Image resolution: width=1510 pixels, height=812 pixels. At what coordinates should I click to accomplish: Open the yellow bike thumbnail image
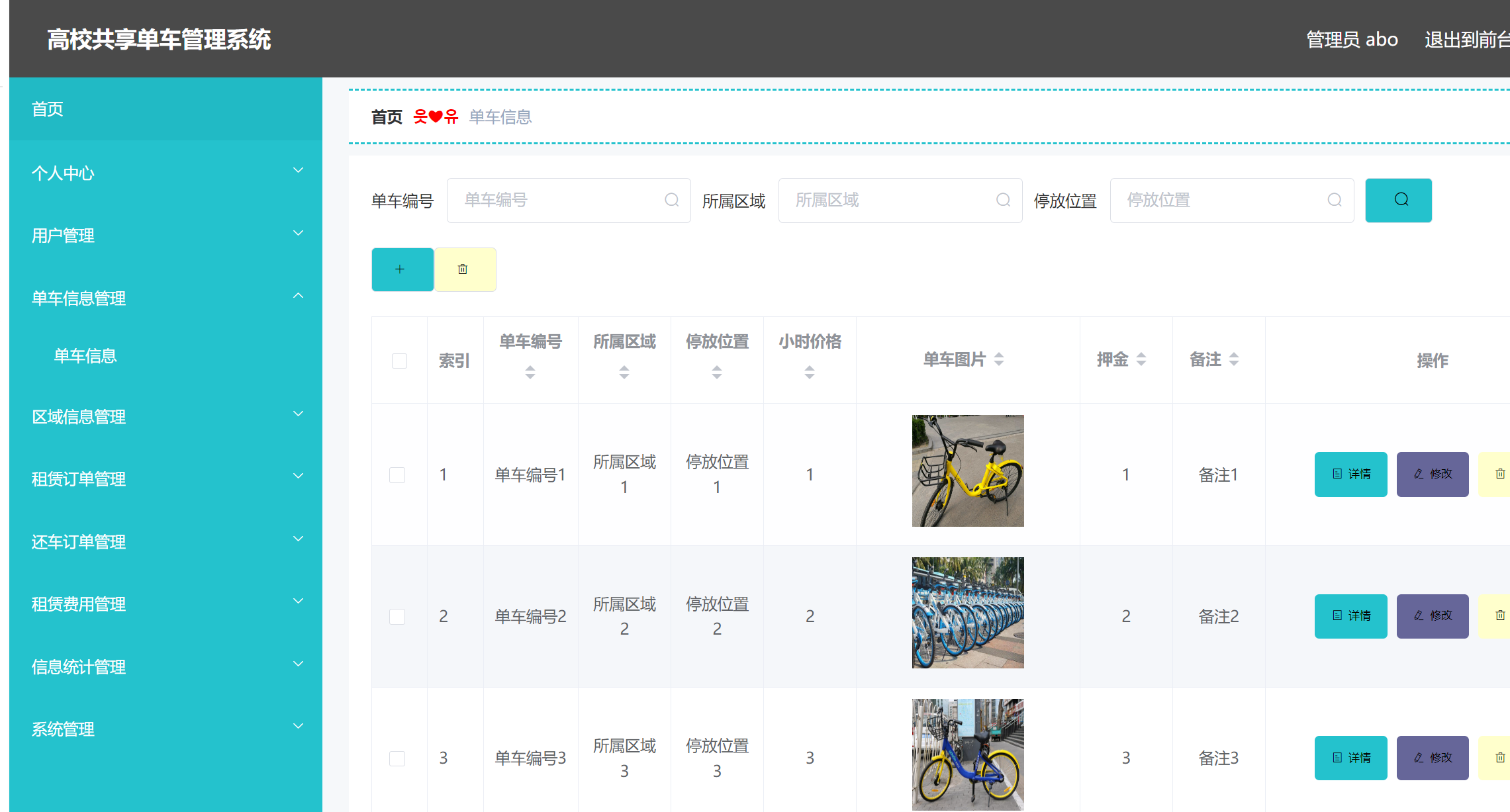[967, 471]
